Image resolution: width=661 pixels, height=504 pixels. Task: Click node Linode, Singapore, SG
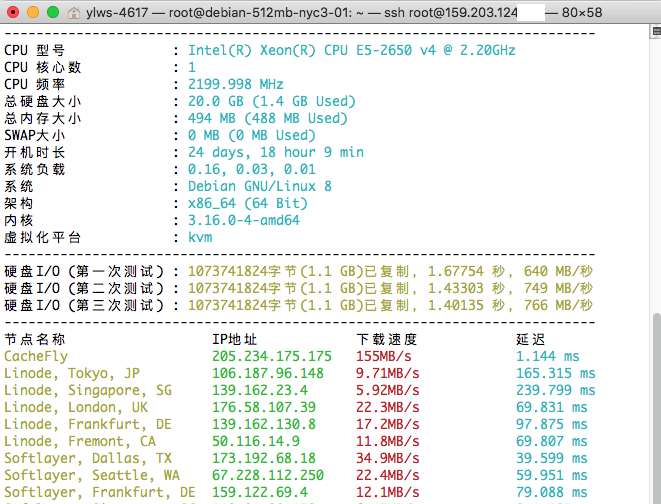point(88,390)
